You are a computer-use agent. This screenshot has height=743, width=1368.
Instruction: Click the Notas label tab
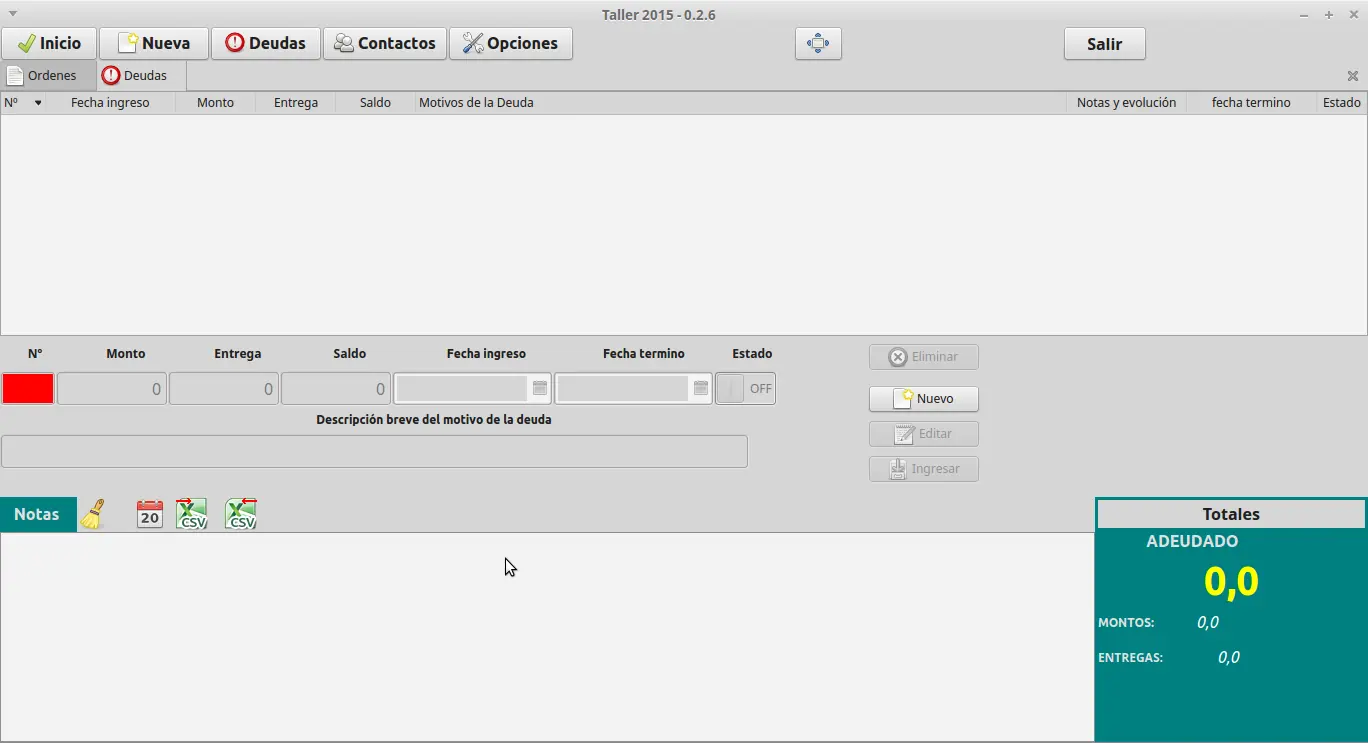click(x=38, y=514)
